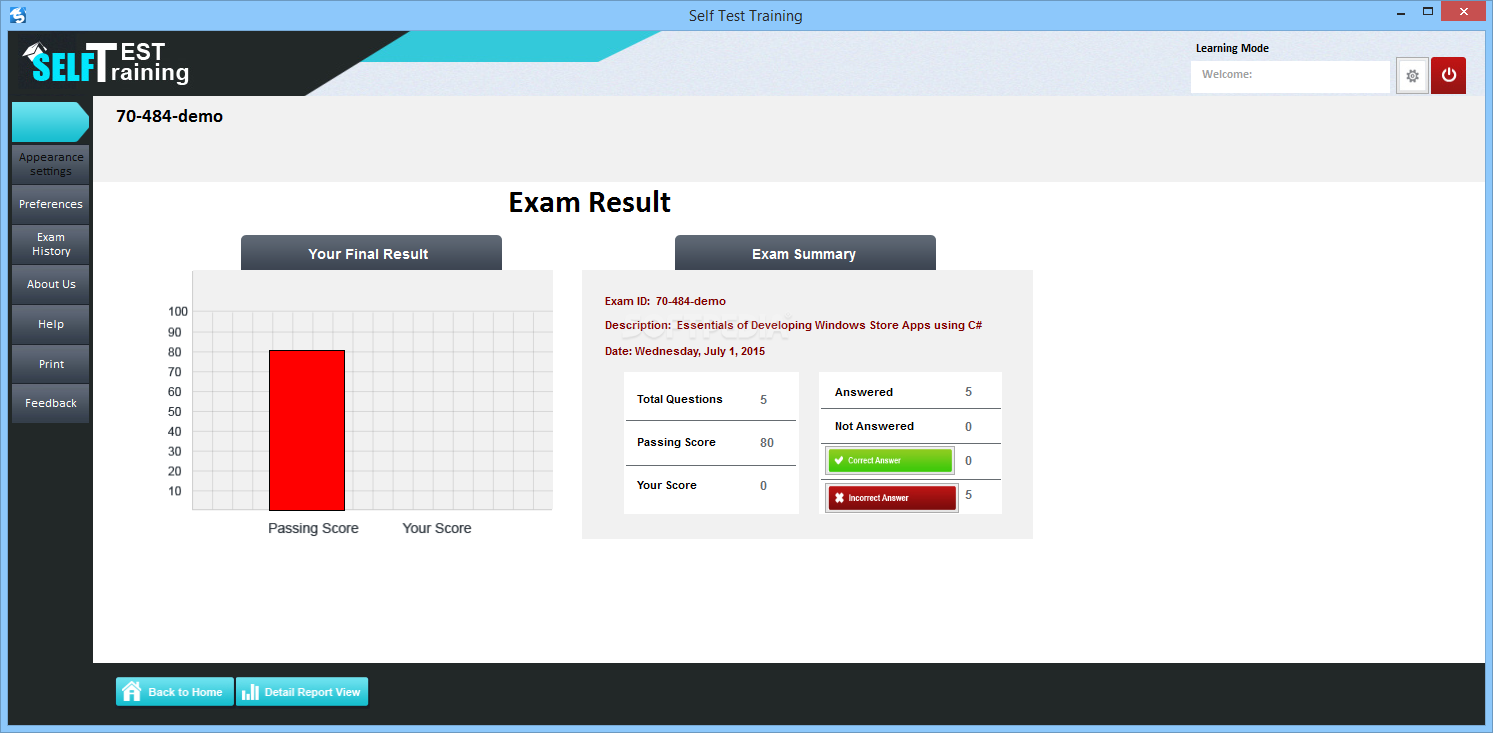Open Detail Report View
This screenshot has width=1493, height=733.
coord(302,692)
